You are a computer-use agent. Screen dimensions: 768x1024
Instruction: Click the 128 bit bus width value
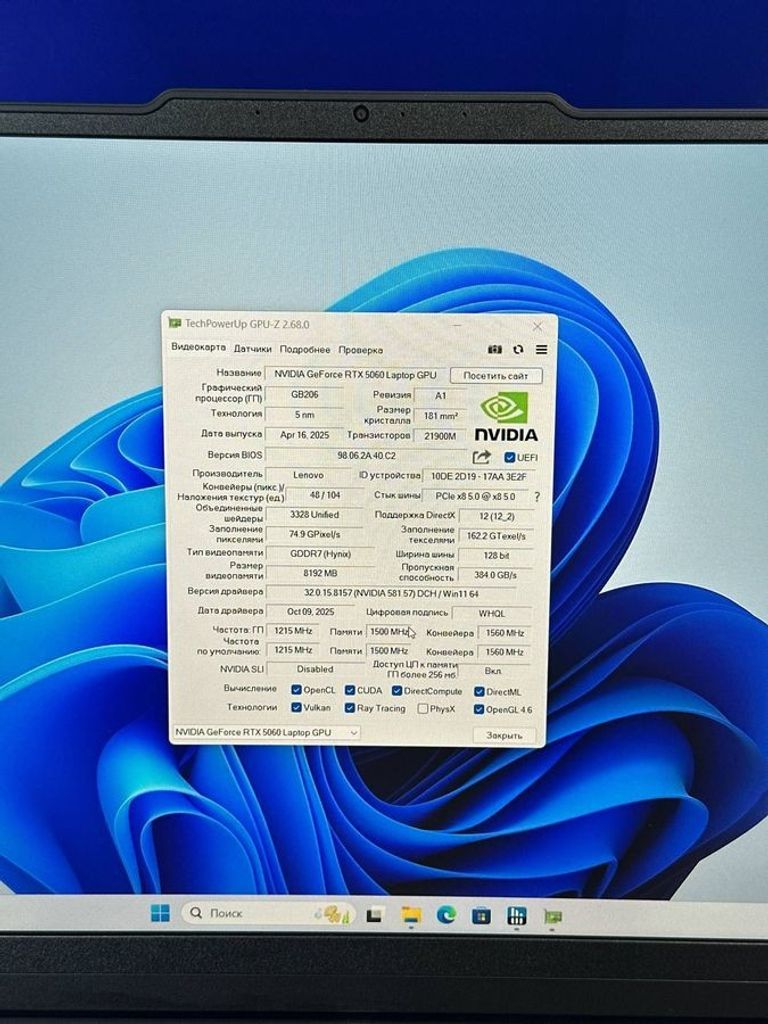point(496,555)
